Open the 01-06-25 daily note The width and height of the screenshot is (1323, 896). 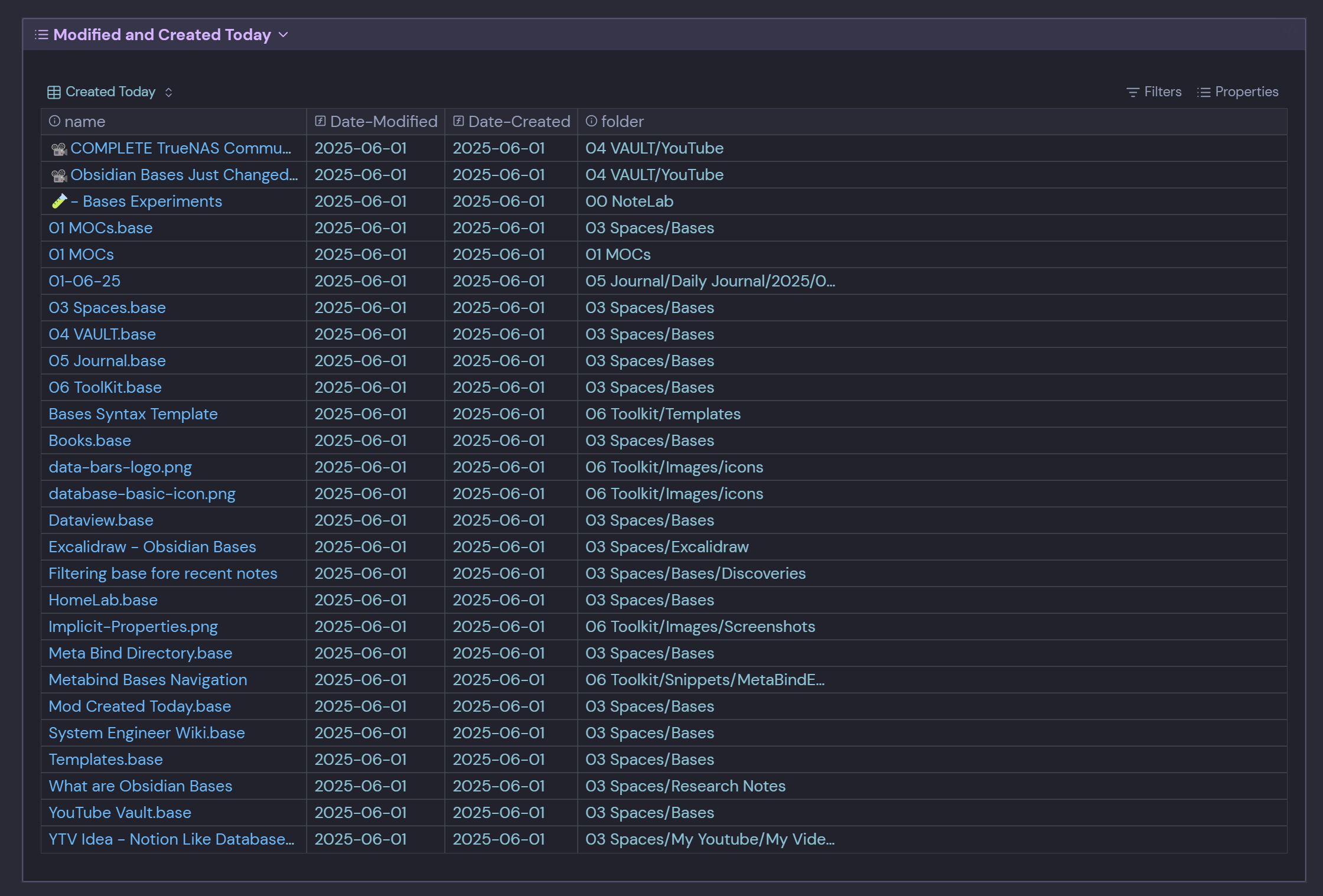(84, 281)
